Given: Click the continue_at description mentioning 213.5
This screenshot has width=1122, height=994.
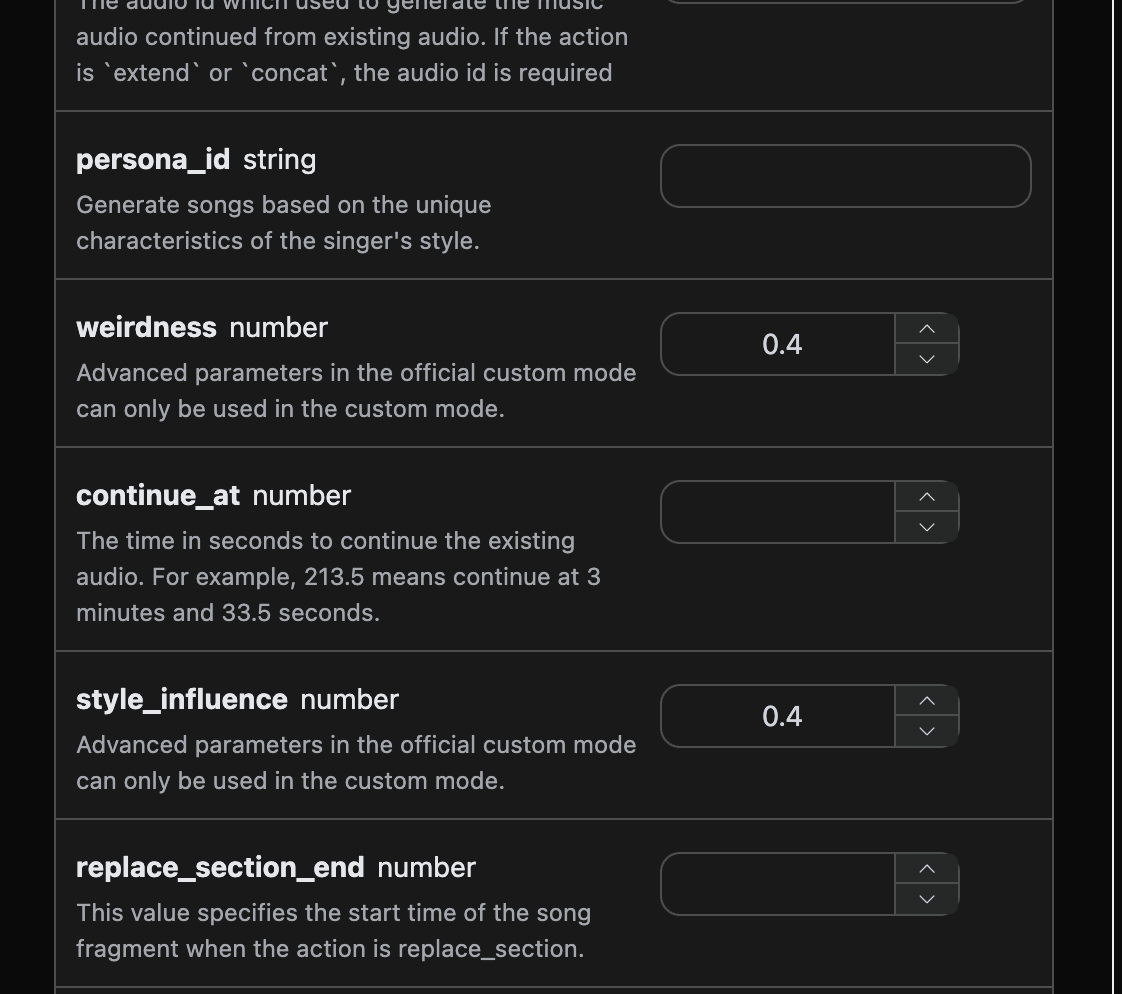Looking at the screenshot, I should point(338,577).
